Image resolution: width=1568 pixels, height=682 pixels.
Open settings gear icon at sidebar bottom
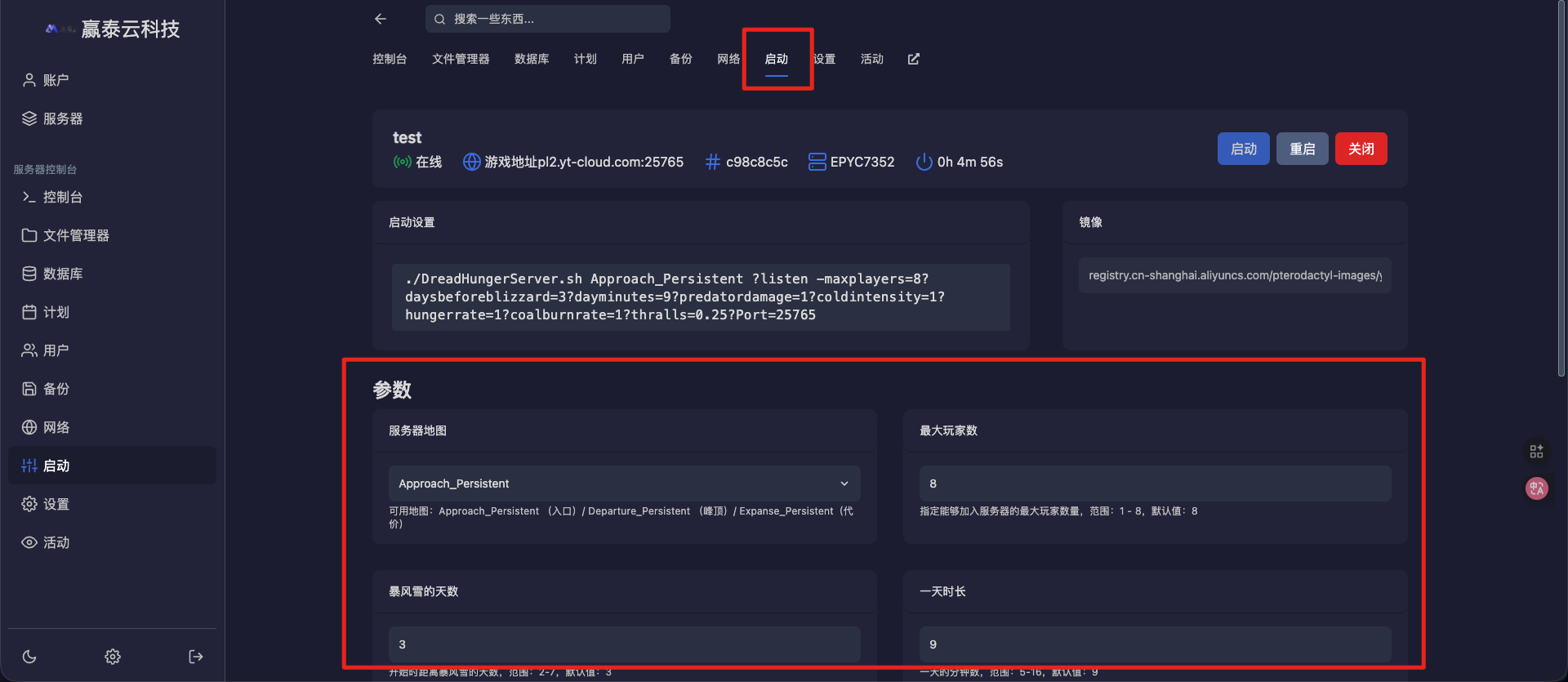(x=113, y=657)
